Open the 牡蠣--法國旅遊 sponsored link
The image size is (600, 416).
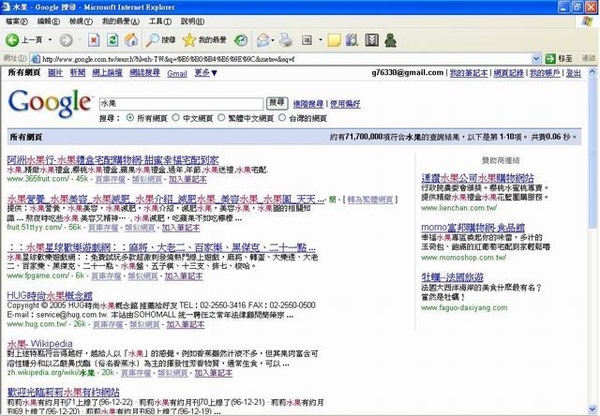(452, 277)
